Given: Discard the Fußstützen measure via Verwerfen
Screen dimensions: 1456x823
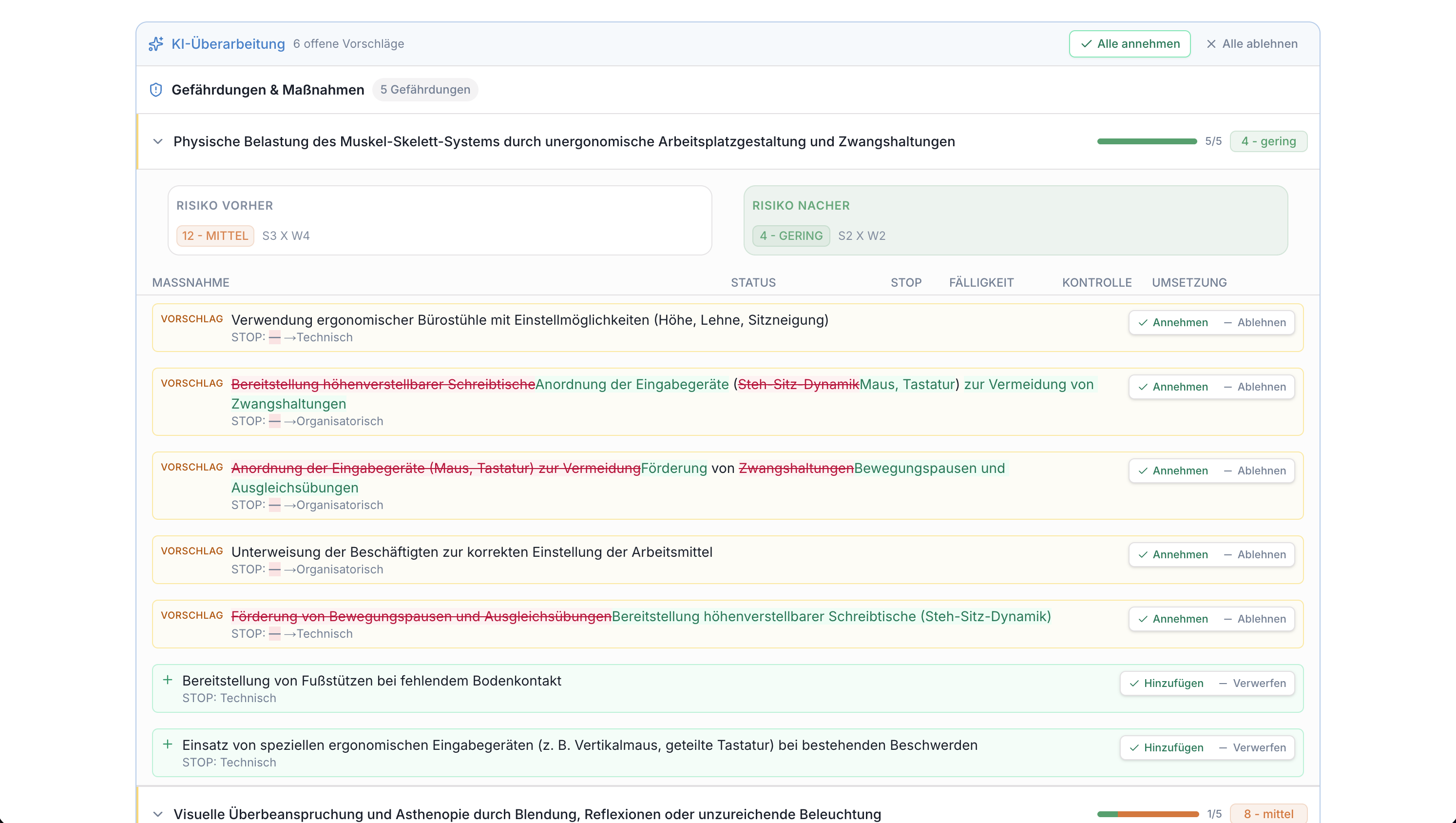Looking at the screenshot, I should coord(1252,683).
